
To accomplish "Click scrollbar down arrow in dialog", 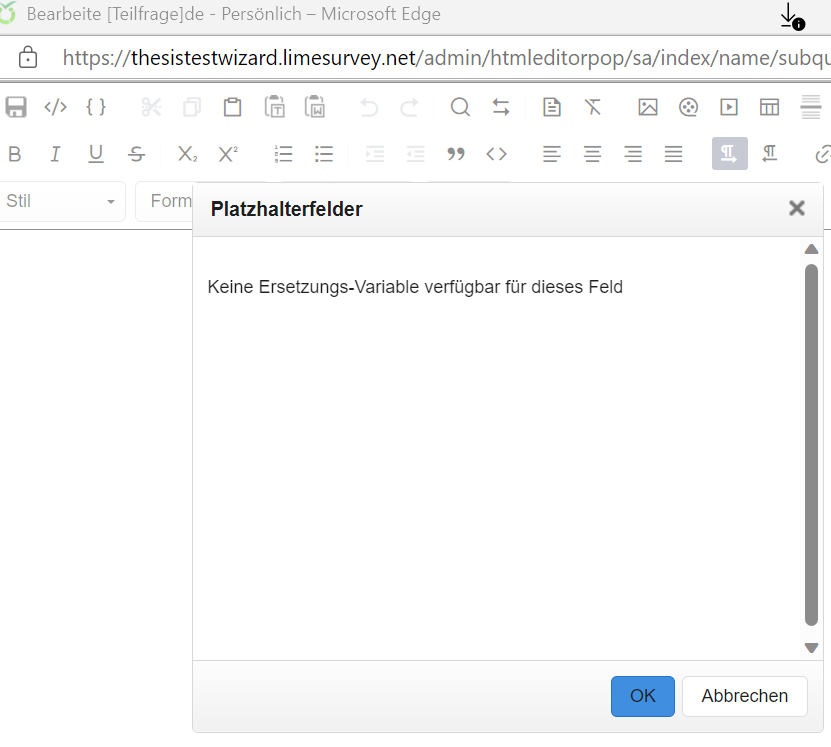I will point(811,647).
